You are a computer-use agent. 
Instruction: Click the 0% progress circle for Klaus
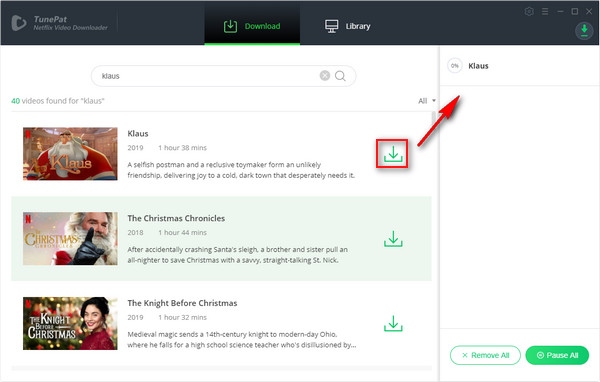pyautogui.click(x=455, y=66)
